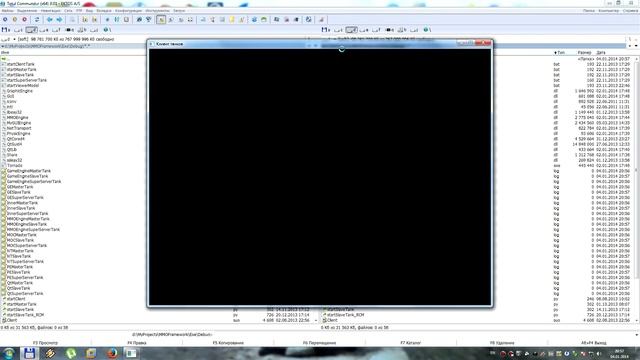Click the first drive icon in right drive bar
Screen dimensions: 640x360
tap(326, 30)
